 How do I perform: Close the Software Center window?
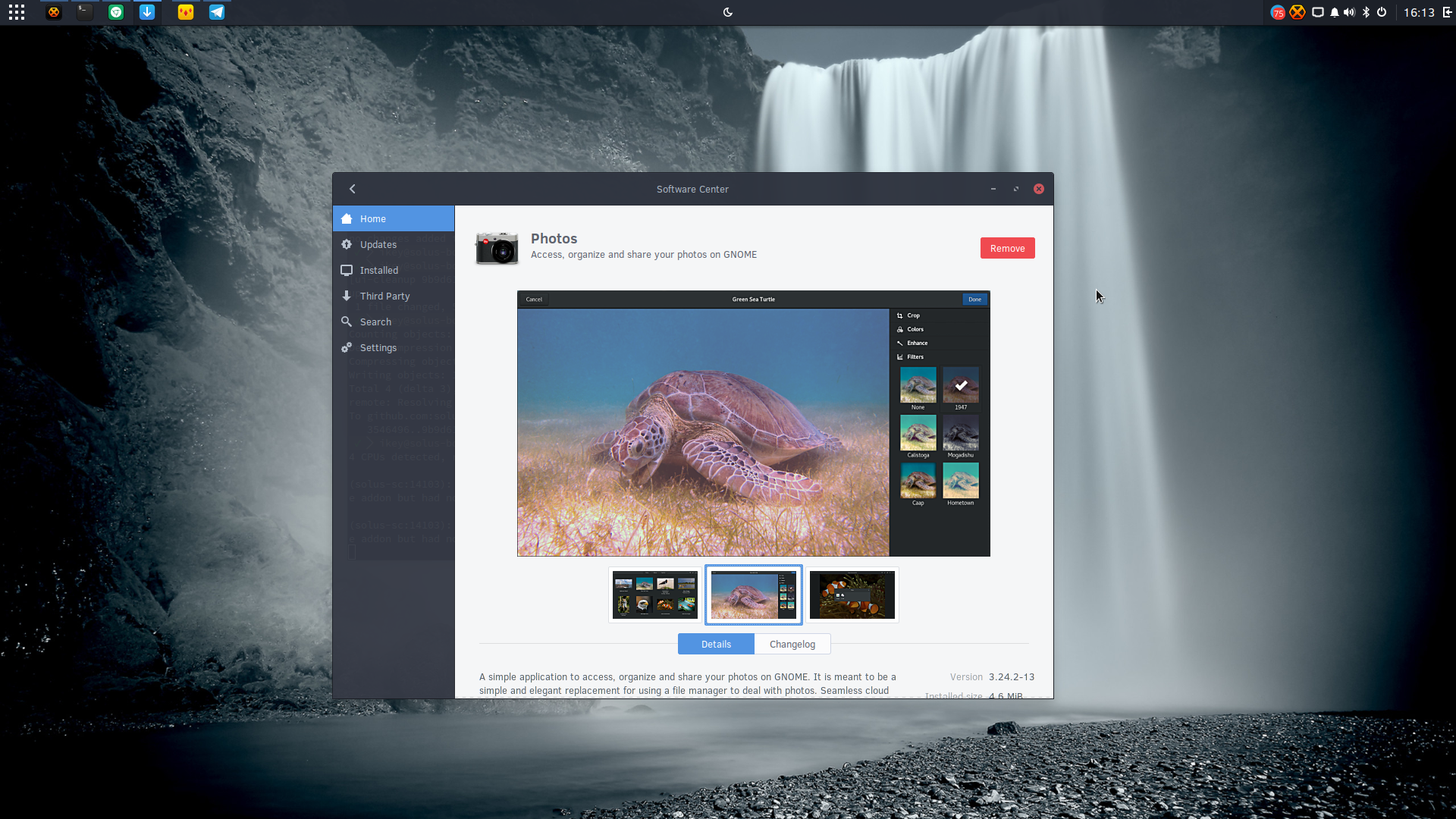click(x=1039, y=189)
